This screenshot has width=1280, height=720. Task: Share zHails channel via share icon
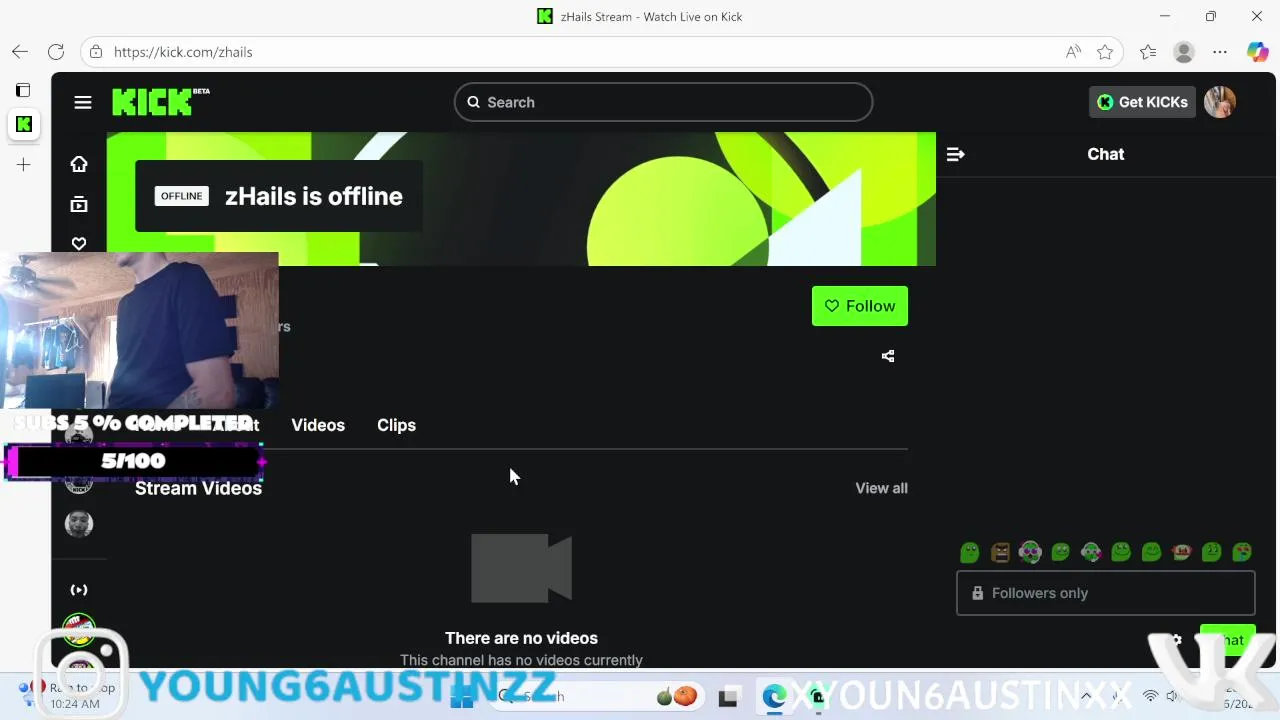click(x=888, y=356)
